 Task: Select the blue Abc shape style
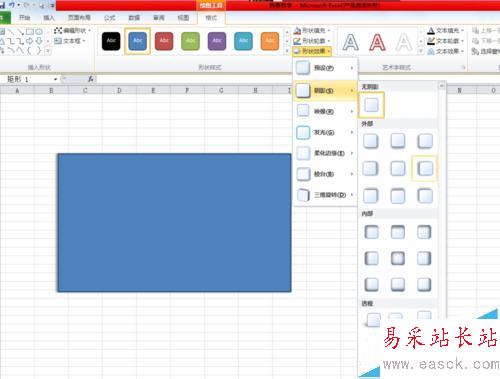[137, 41]
